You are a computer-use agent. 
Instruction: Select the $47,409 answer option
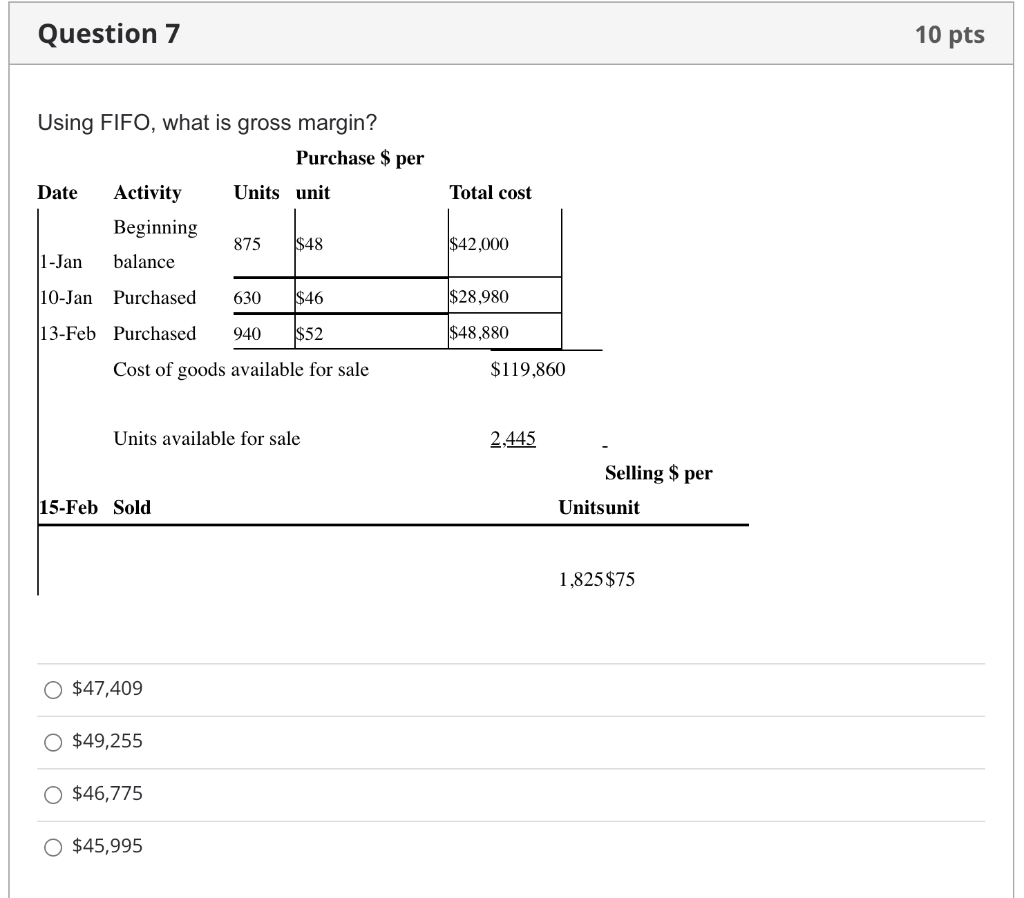tap(107, 688)
